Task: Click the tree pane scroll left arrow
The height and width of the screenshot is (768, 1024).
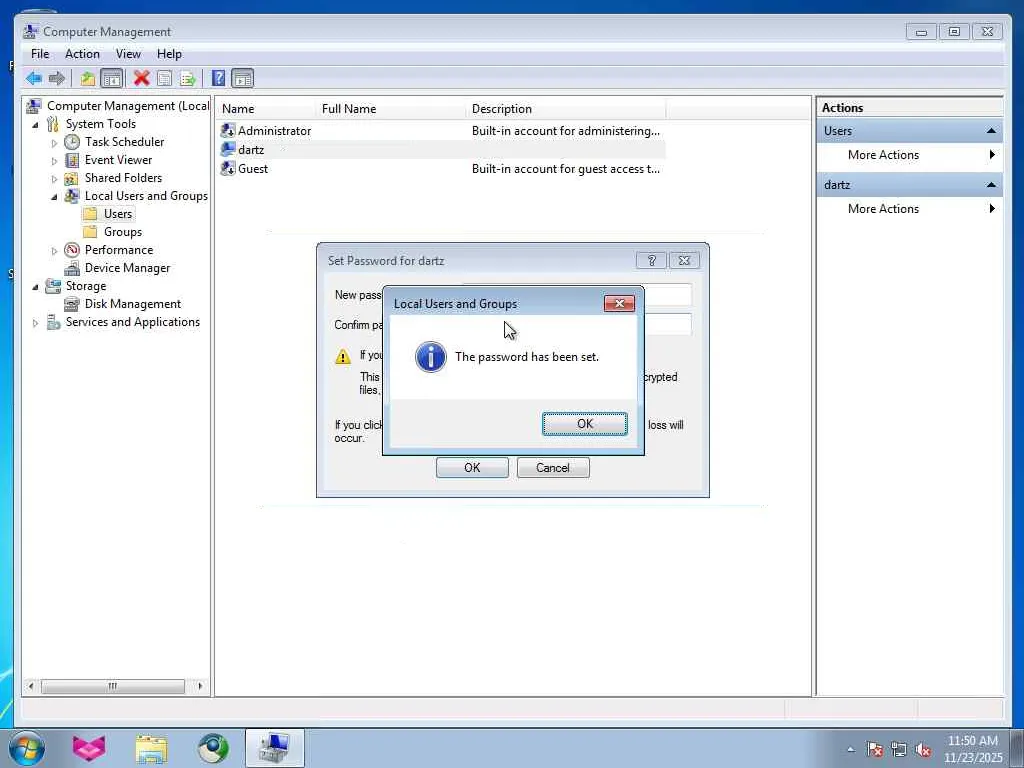Action: point(31,686)
